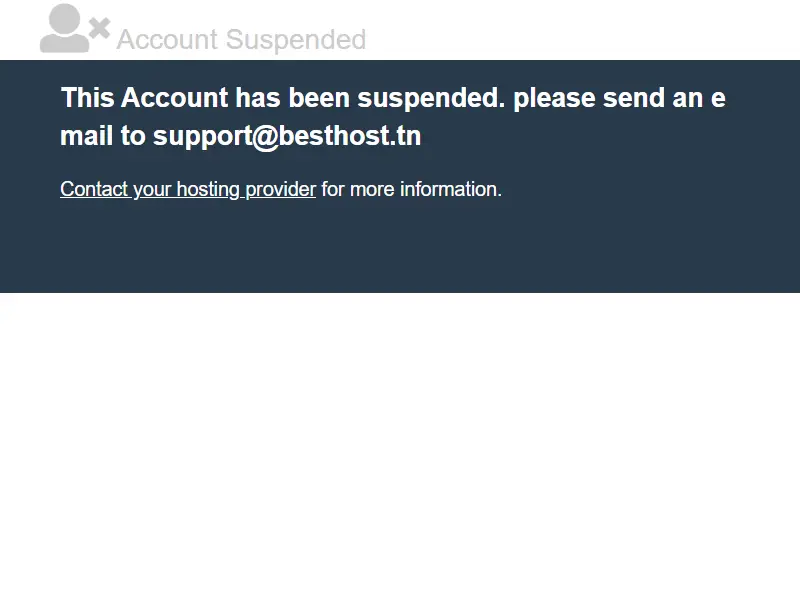This screenshot has height=600, width=800.
Task: Click the 'Account Suspended' gray heading
Action: point(241,40)
